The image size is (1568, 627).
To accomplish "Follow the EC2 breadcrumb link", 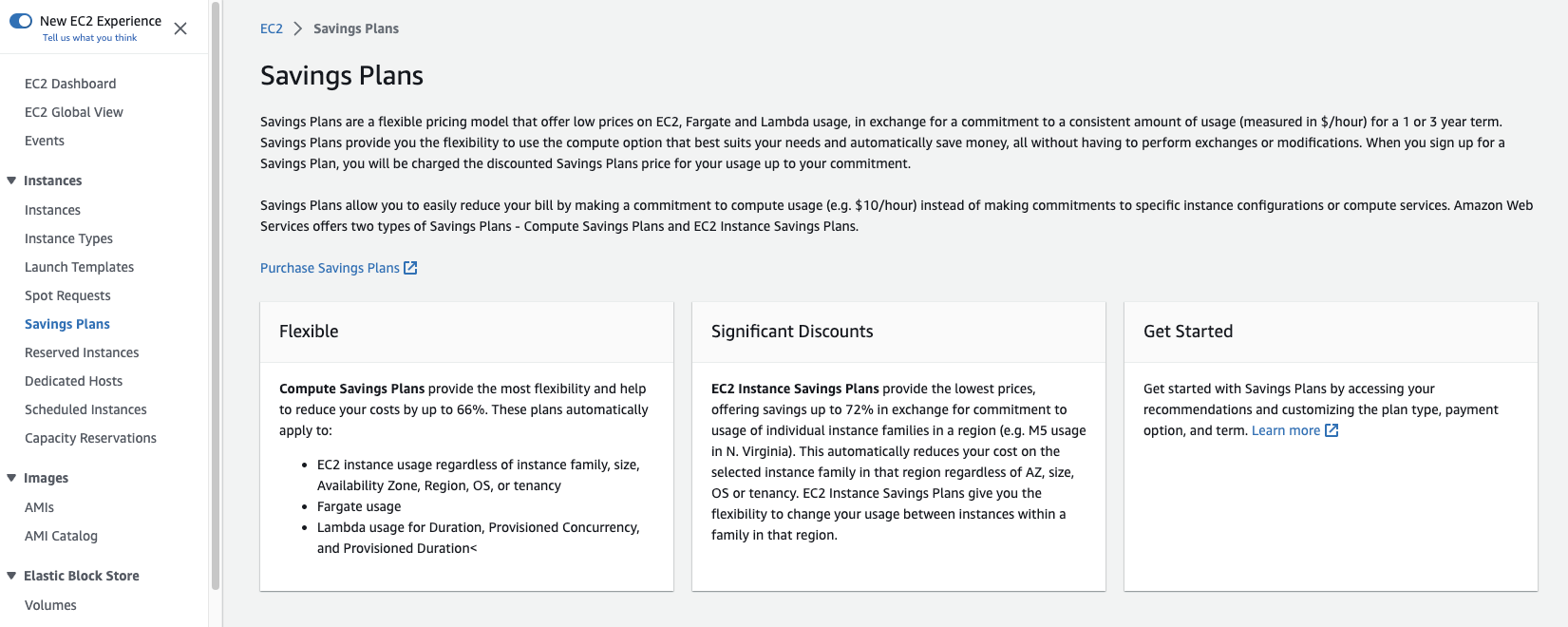I will pyautogui.click(x=271, y=28).
